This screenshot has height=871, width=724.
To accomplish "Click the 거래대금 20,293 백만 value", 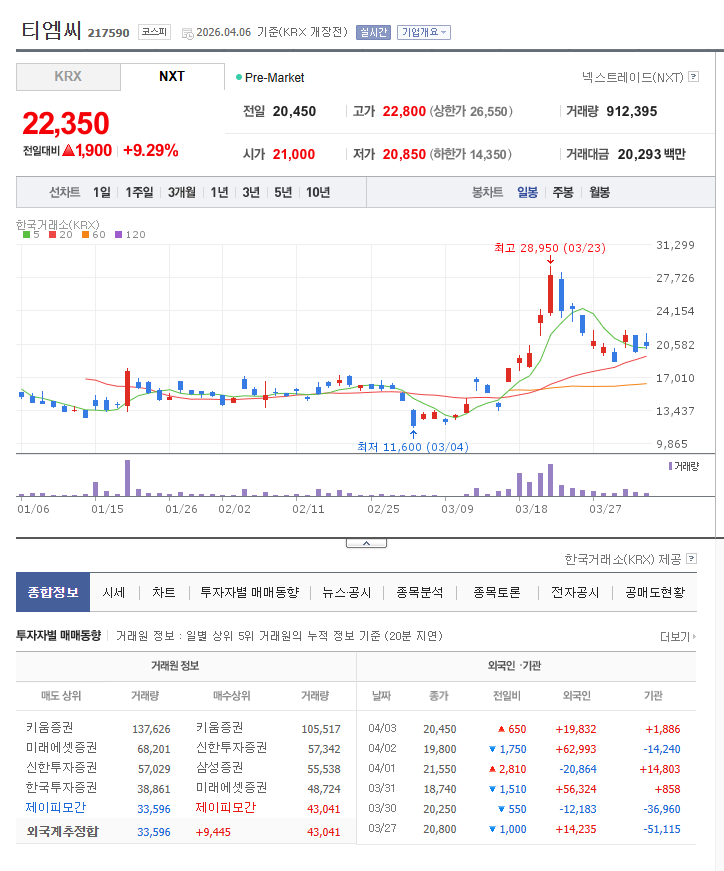I will tap(652, 154).
